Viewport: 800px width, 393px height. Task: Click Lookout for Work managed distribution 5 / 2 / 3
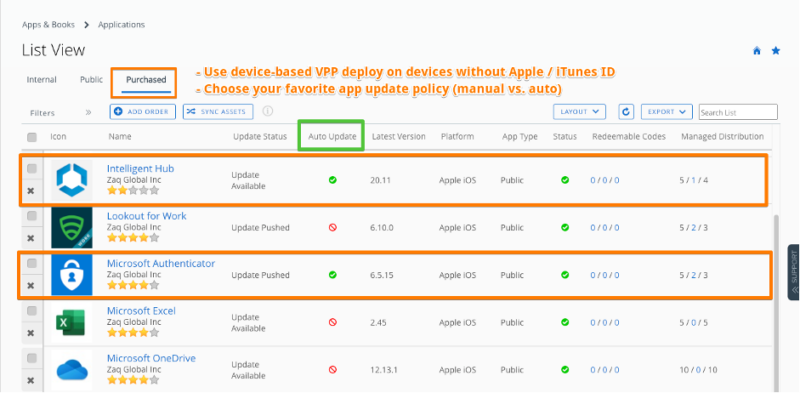(693, 228)
